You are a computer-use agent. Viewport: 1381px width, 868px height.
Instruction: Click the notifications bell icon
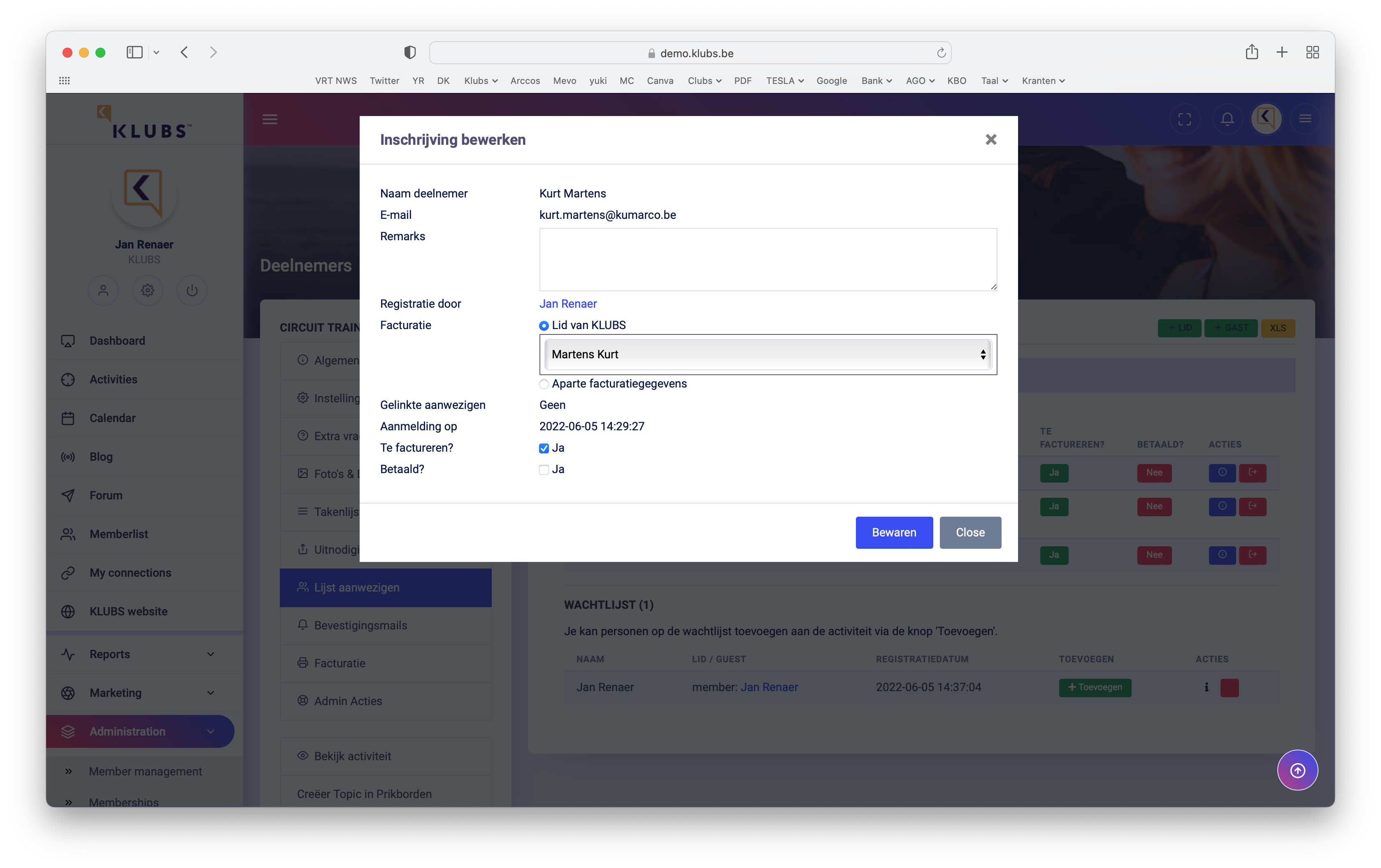pyautogui.click(x=1227, y=118)
